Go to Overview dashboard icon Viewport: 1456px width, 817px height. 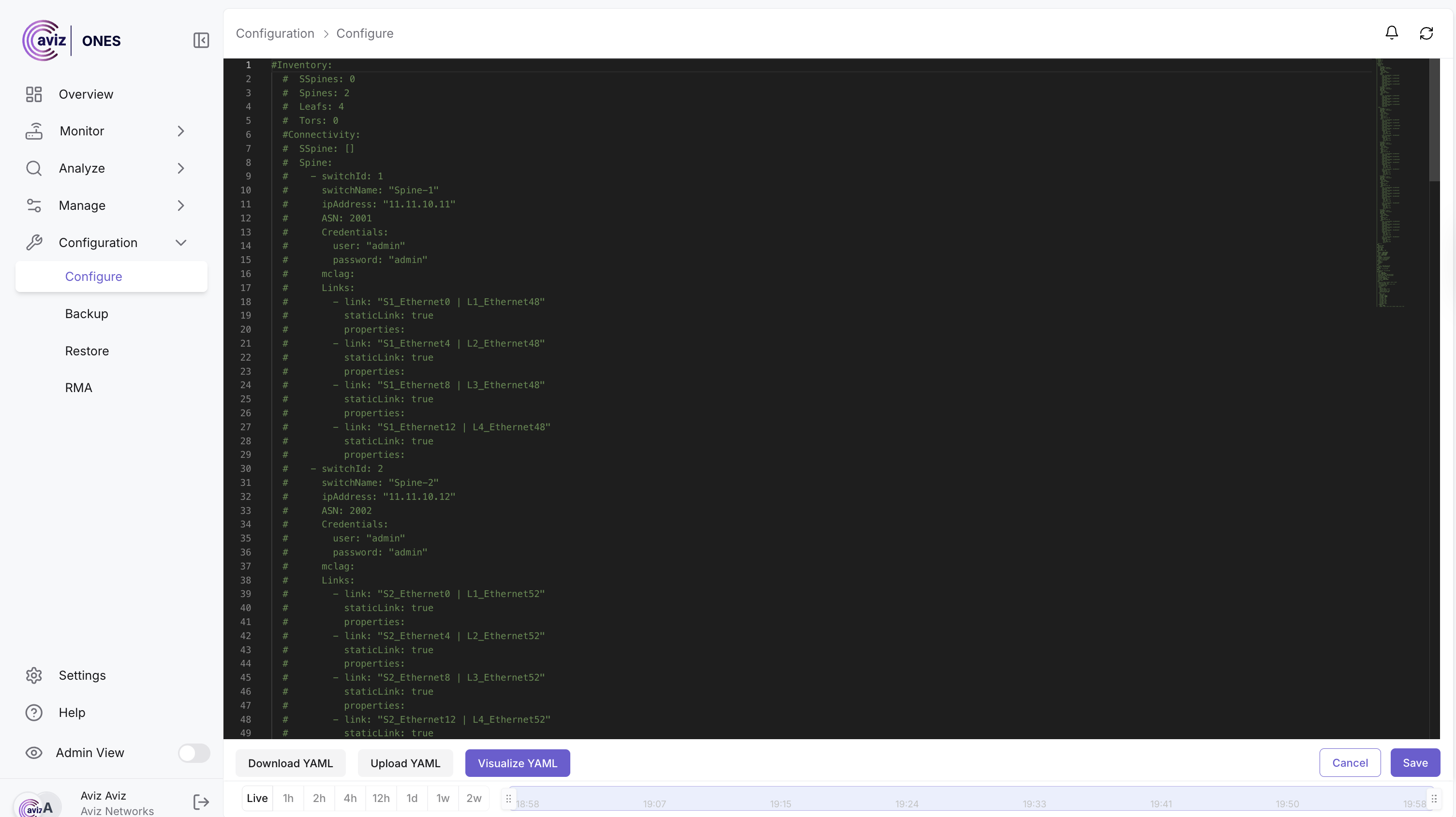[x=34, y=94]
